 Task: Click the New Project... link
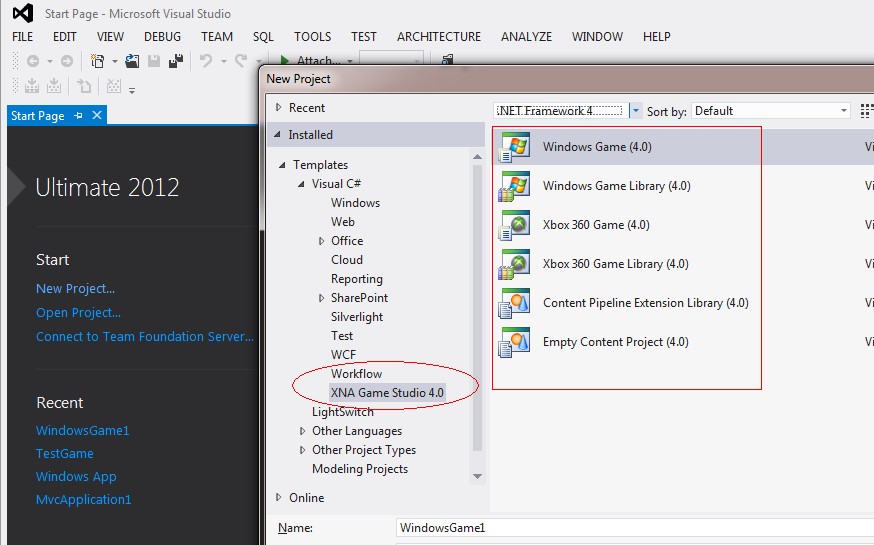pos(75,289)
